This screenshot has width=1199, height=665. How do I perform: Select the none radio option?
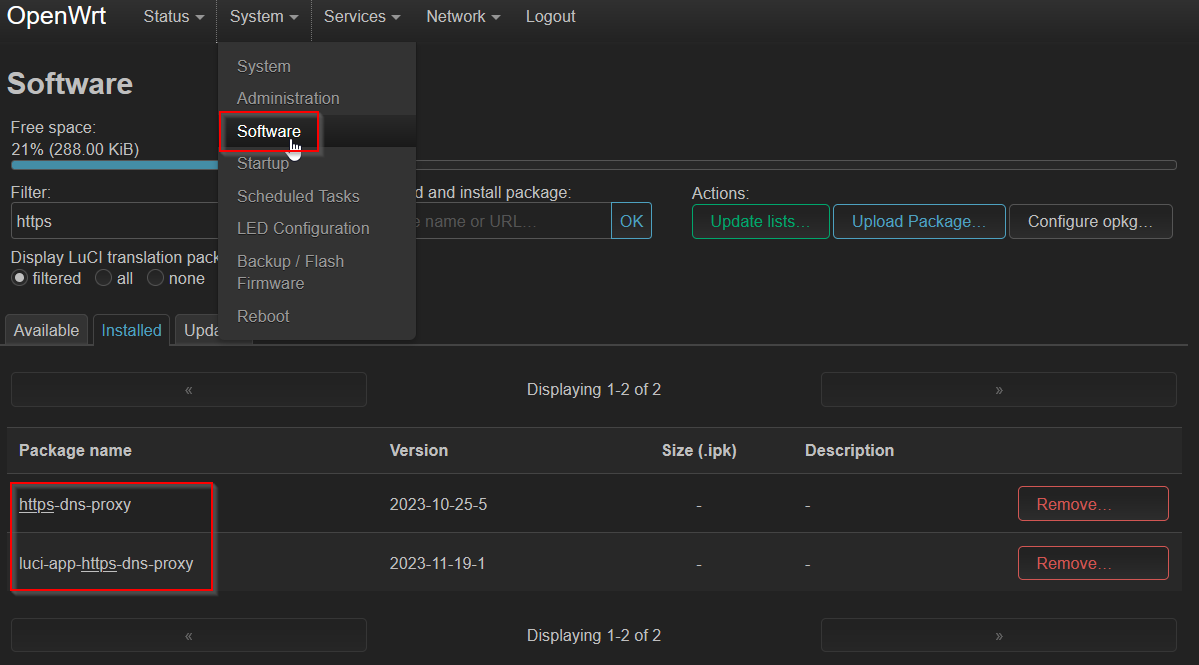pos(155,278)
